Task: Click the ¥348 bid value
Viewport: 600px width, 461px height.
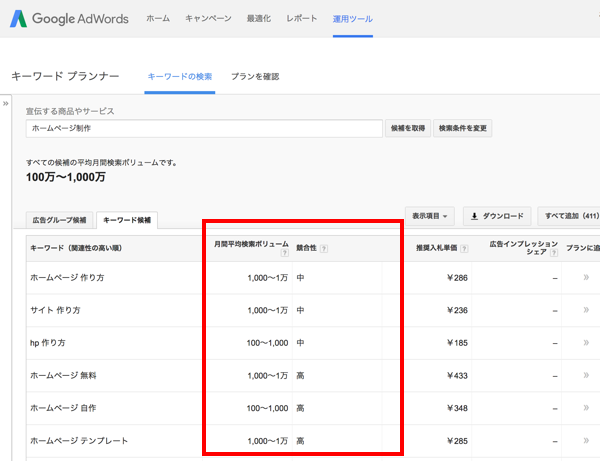Action: [x=457, y=408]
